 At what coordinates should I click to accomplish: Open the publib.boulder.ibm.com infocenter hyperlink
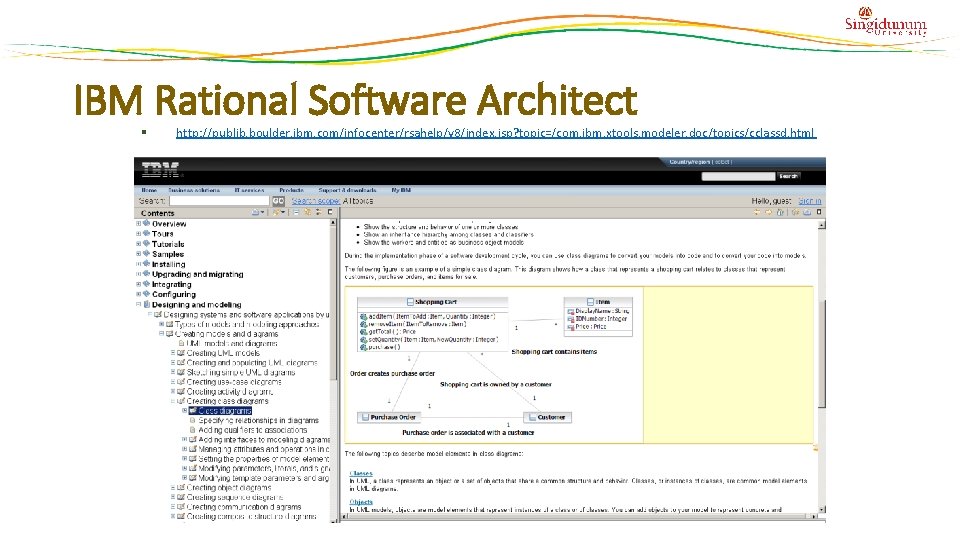[x=496, y=133]
